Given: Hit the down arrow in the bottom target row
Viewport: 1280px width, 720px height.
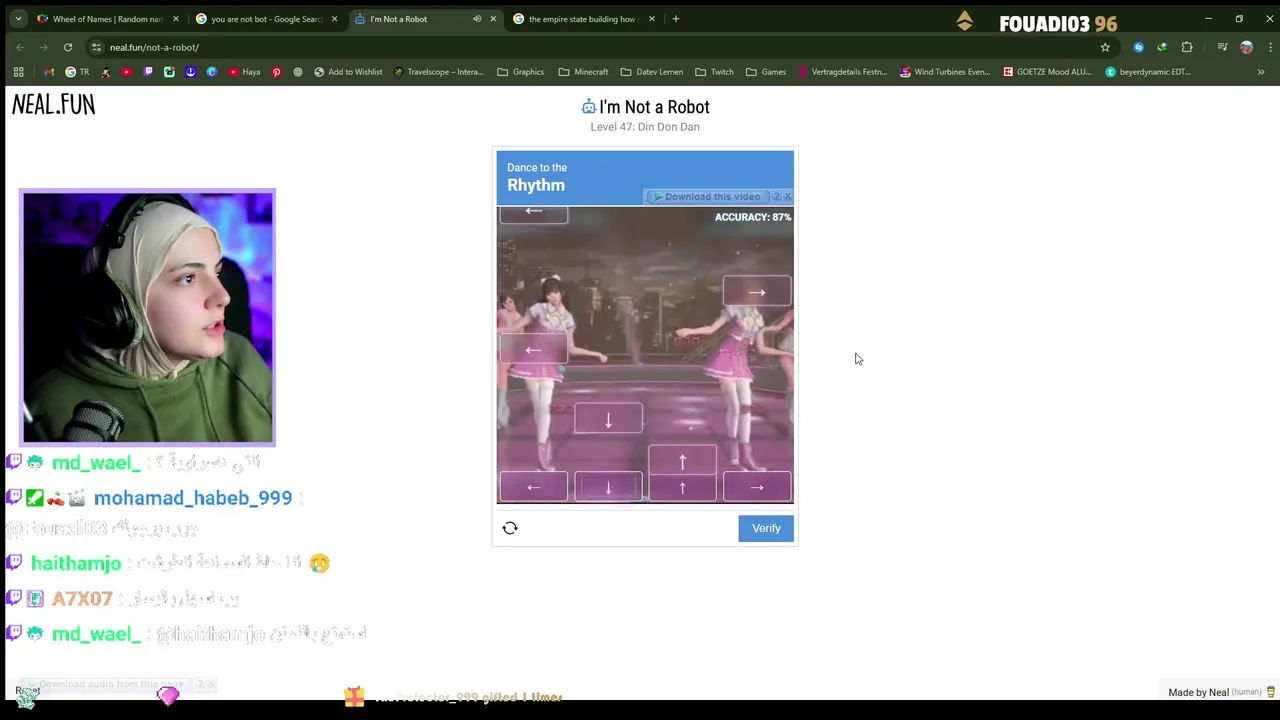Looking at the screenshot, I should coord(608,487).
